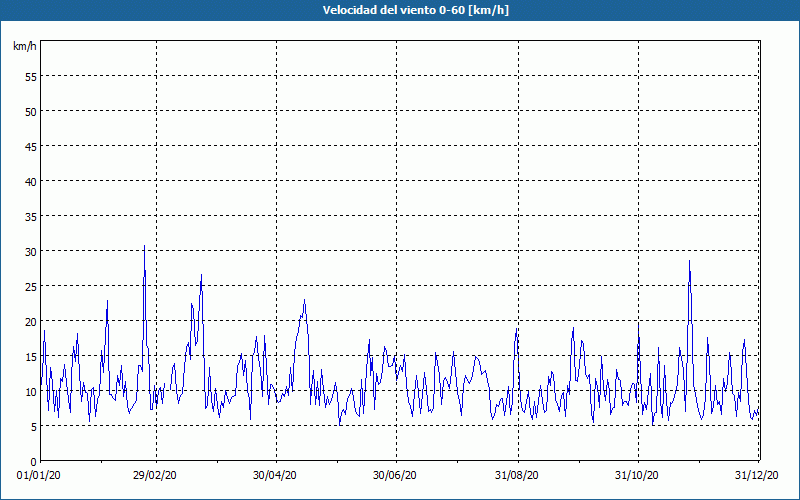Image resolution: width=800 pixels, height=500 pixels.
Task: Click the '55' y-axis value
Action: (31, 77)
